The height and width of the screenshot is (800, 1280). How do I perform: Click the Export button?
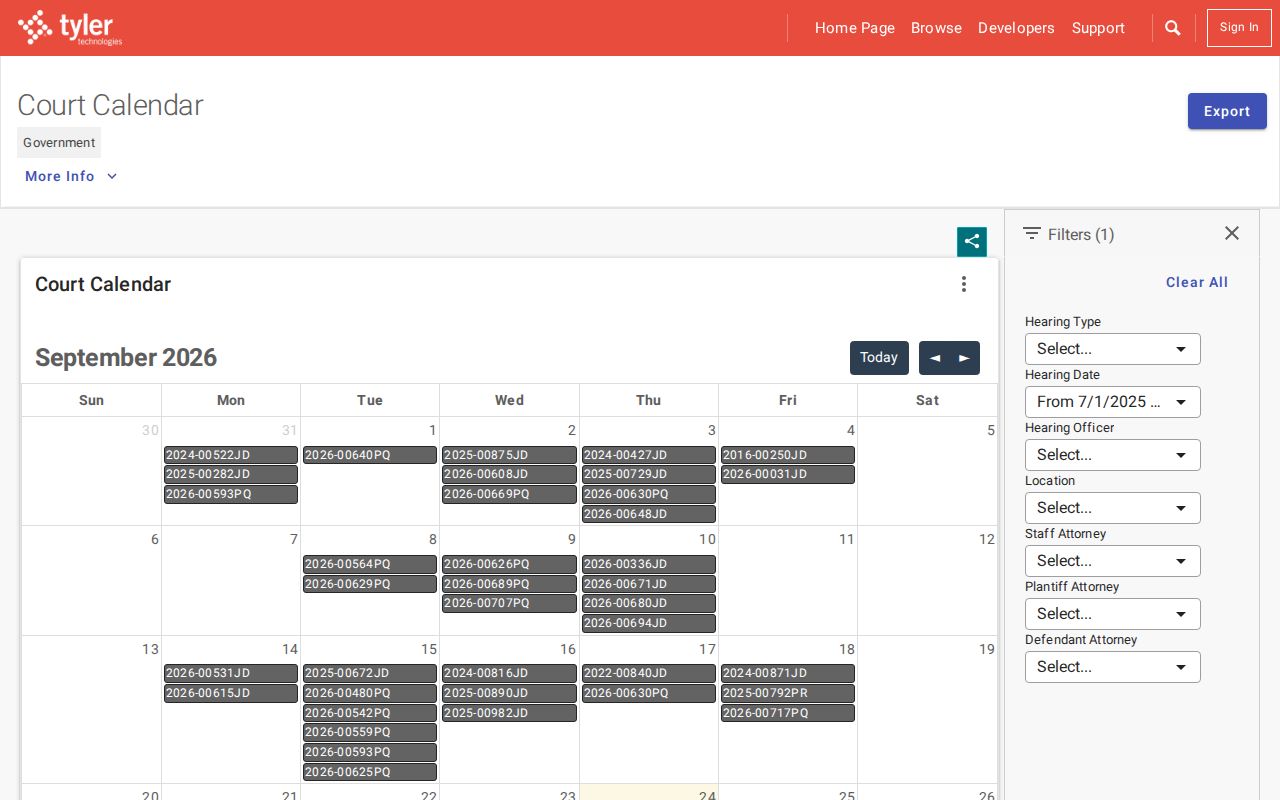[1227, 111]
